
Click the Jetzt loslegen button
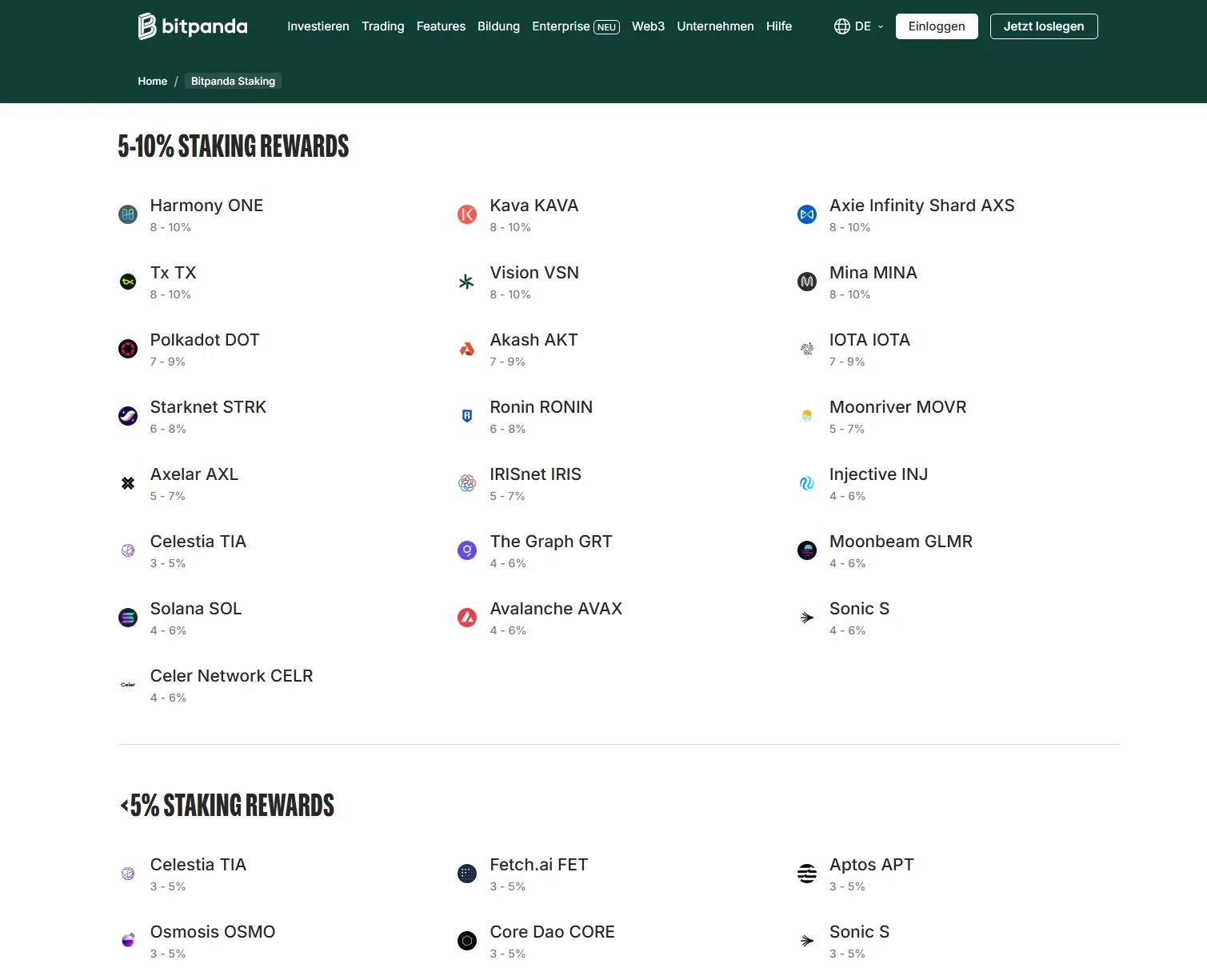1044,26
